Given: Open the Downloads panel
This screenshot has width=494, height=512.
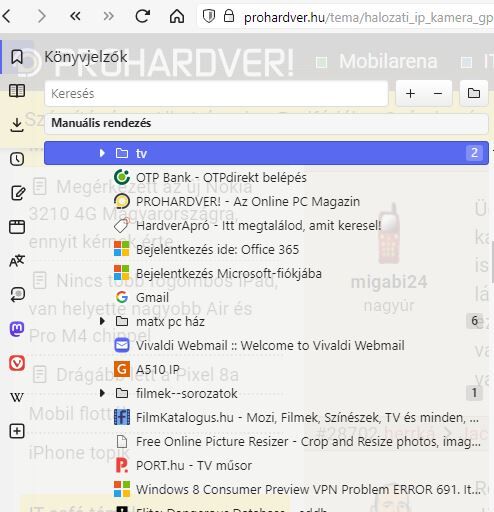Looking at the screenshot, I should (17, 125).
